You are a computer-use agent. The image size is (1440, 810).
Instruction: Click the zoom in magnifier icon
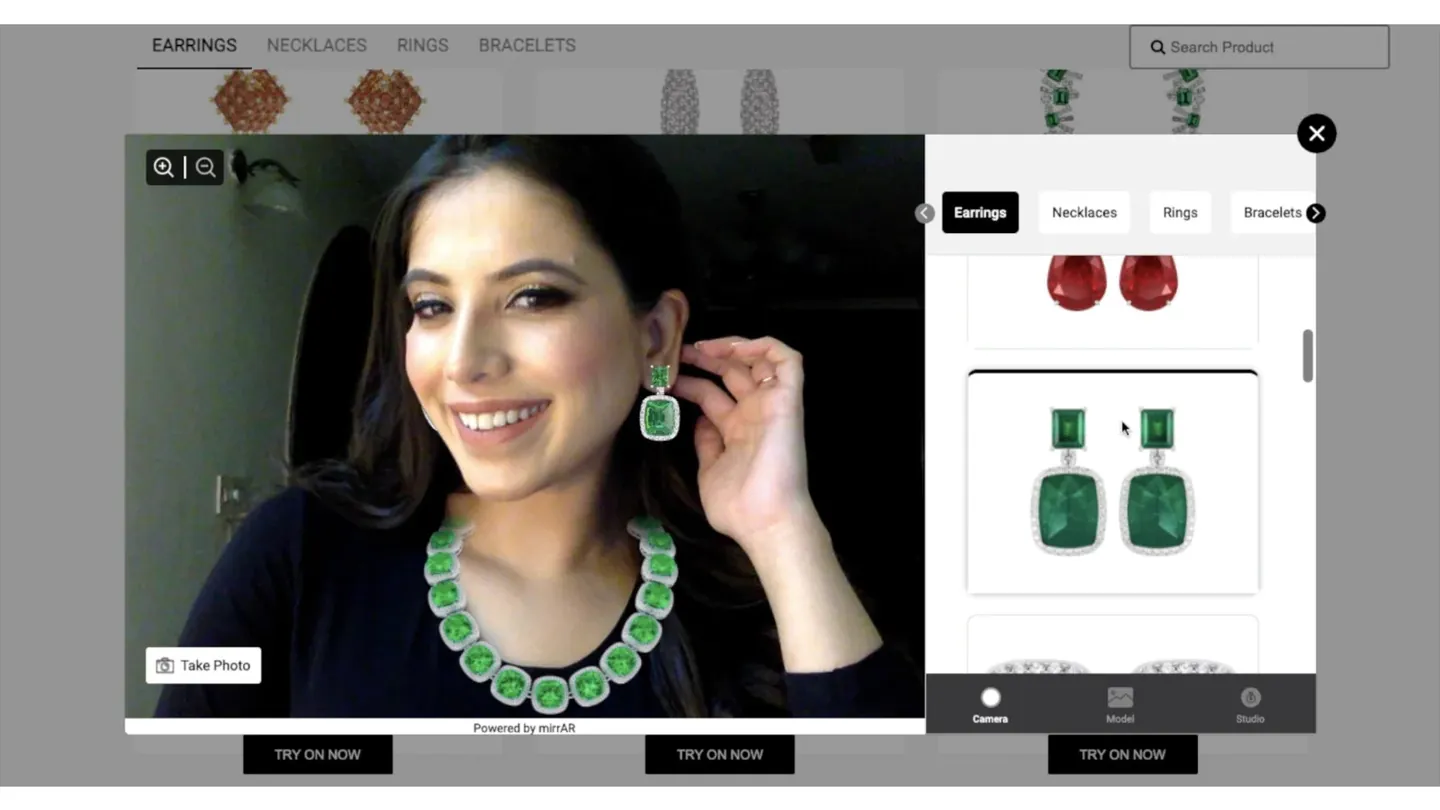164,167
